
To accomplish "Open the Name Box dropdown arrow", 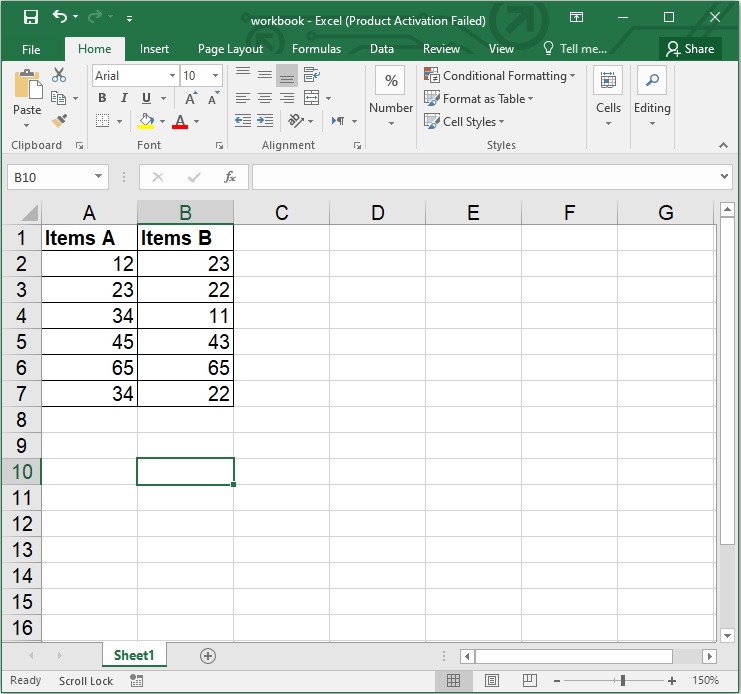I will click(x=98, y=177).
